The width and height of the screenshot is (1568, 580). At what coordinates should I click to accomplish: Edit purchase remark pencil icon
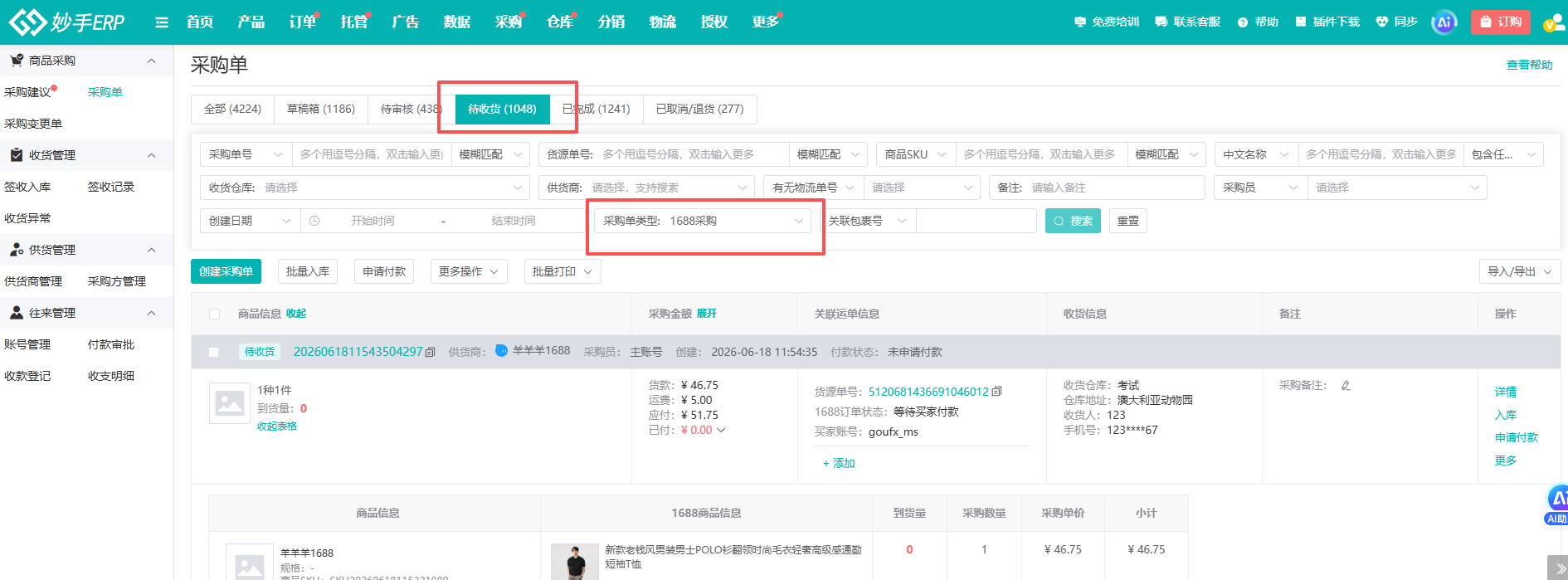pos(1346,385)
